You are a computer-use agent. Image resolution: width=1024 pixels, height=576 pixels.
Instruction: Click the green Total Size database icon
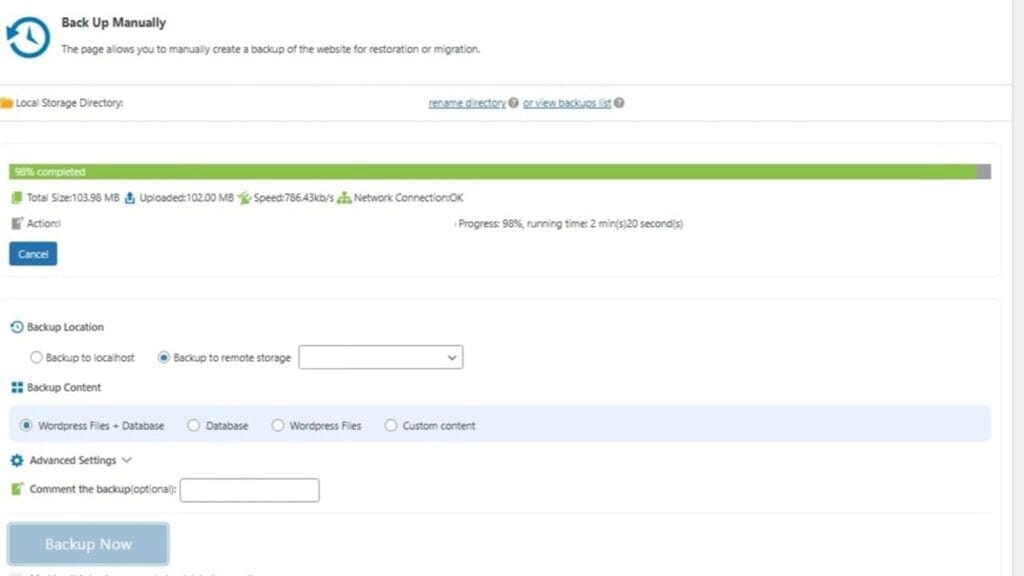17,197
